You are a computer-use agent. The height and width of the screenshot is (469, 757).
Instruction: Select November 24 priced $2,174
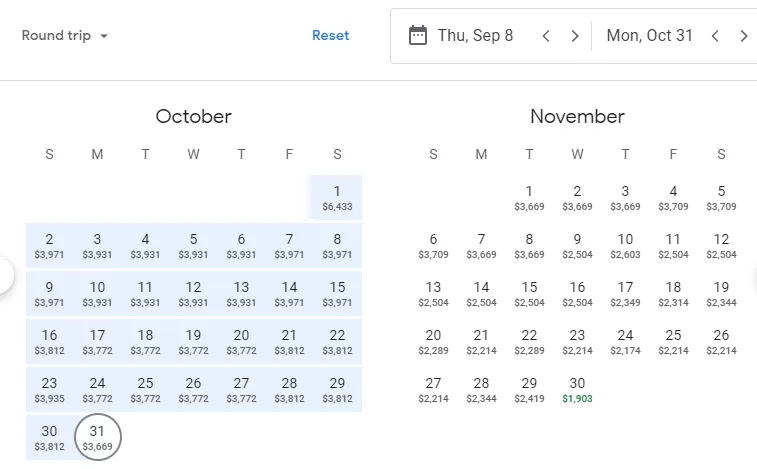click(x=625, y=342)
